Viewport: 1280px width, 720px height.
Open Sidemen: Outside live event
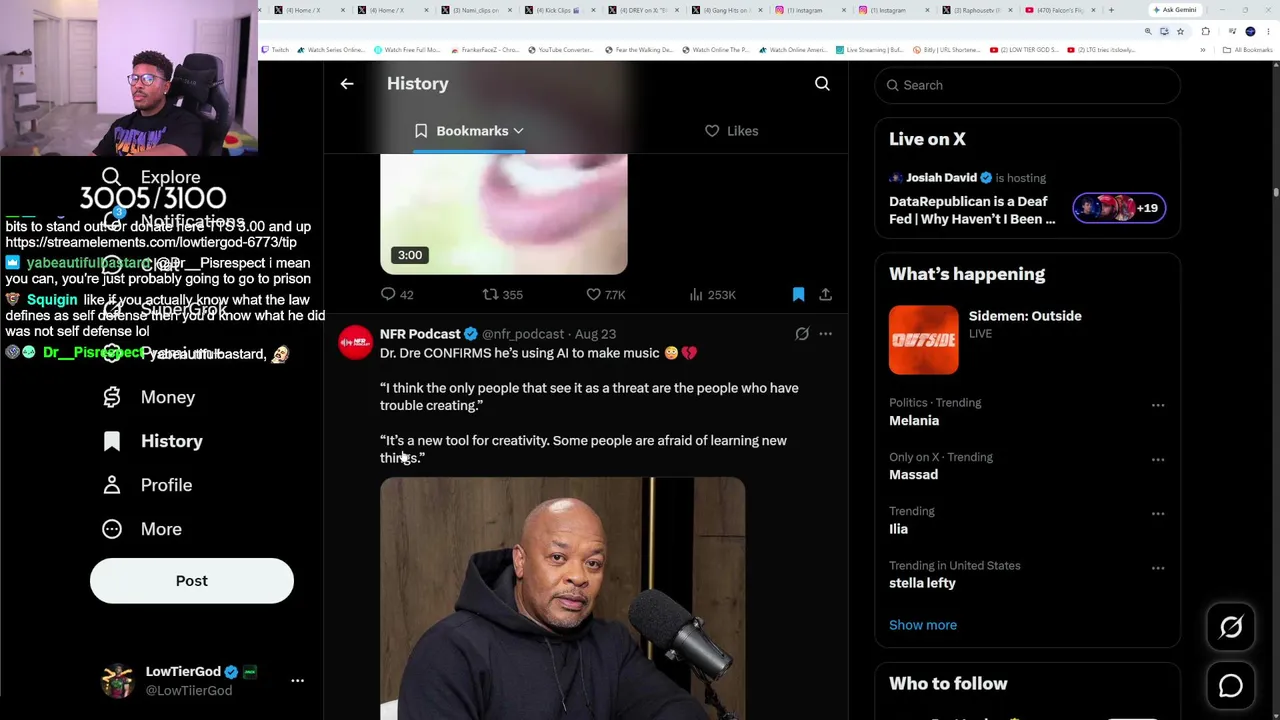tap(1025, 316)
